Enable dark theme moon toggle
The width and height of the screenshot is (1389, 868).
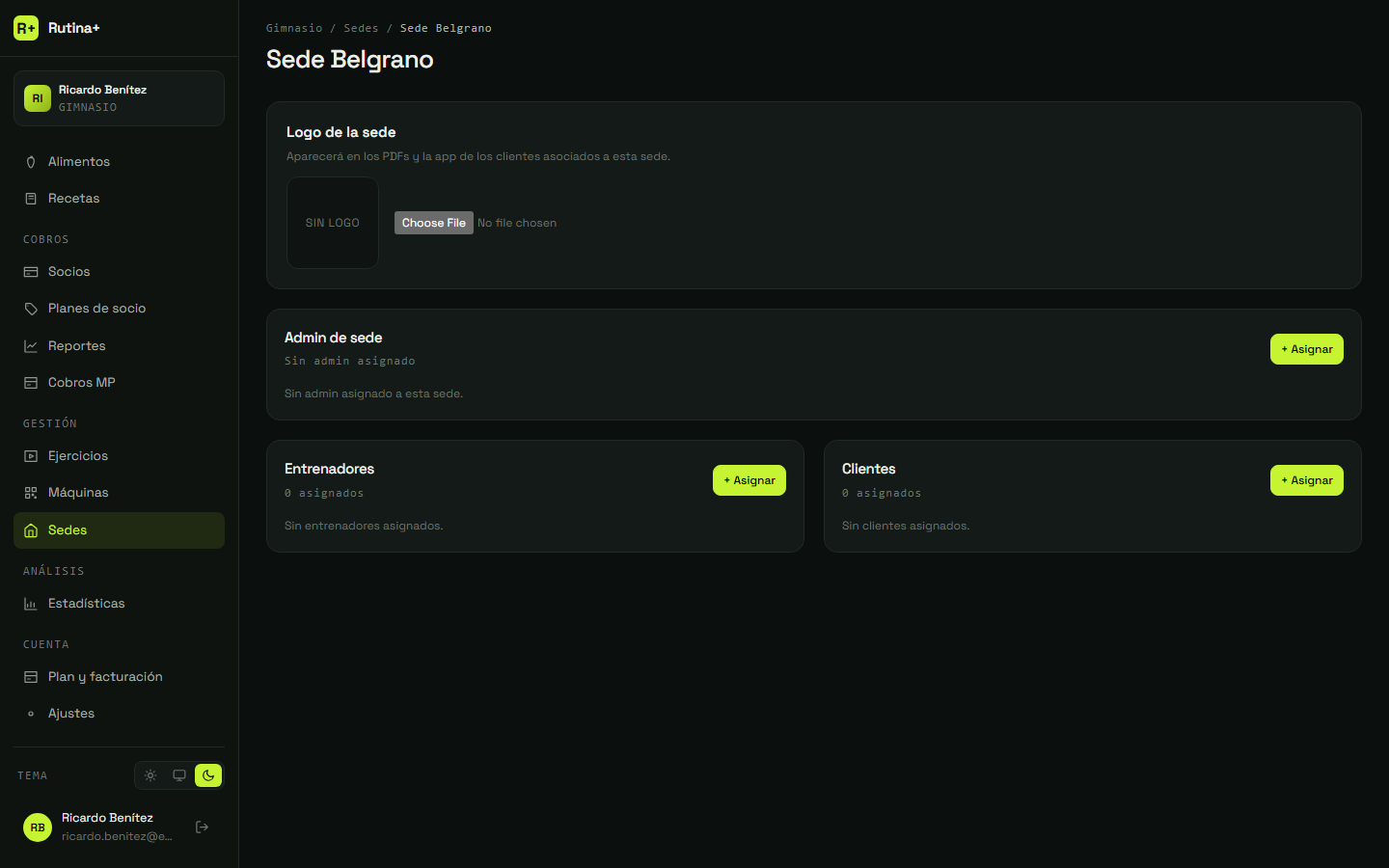208,775
